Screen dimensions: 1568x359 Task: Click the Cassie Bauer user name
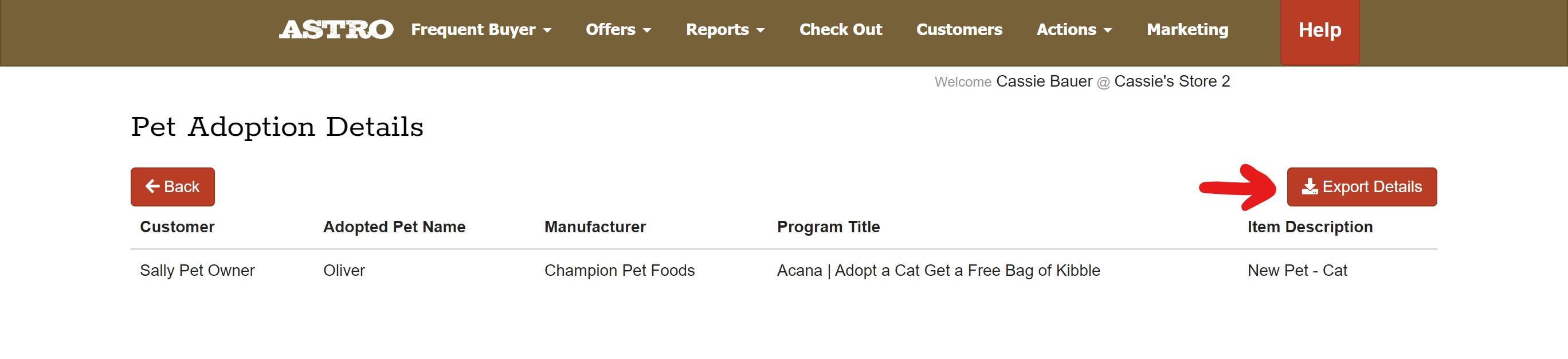(1043, 81)
